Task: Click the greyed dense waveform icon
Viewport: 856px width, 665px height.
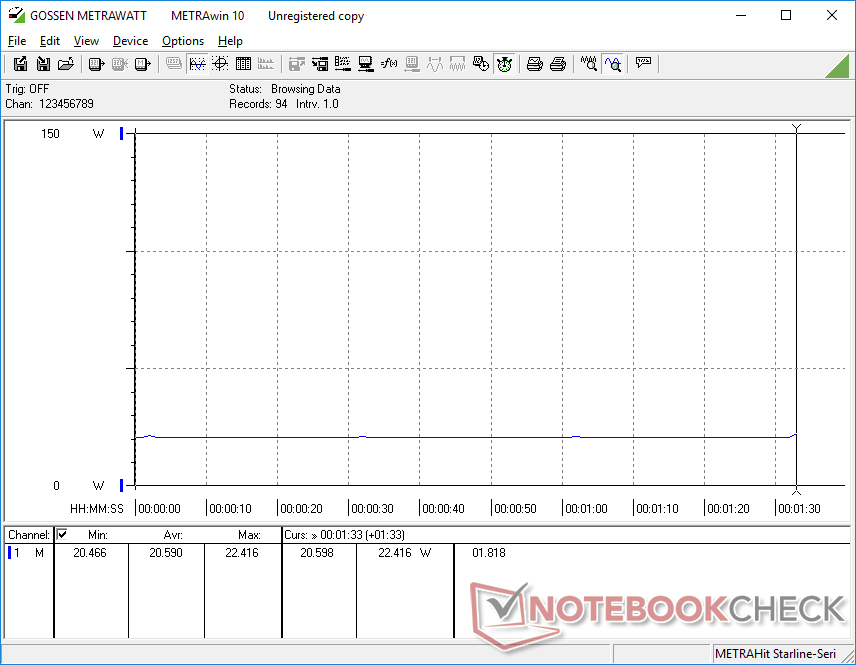Action: [457, 64]
